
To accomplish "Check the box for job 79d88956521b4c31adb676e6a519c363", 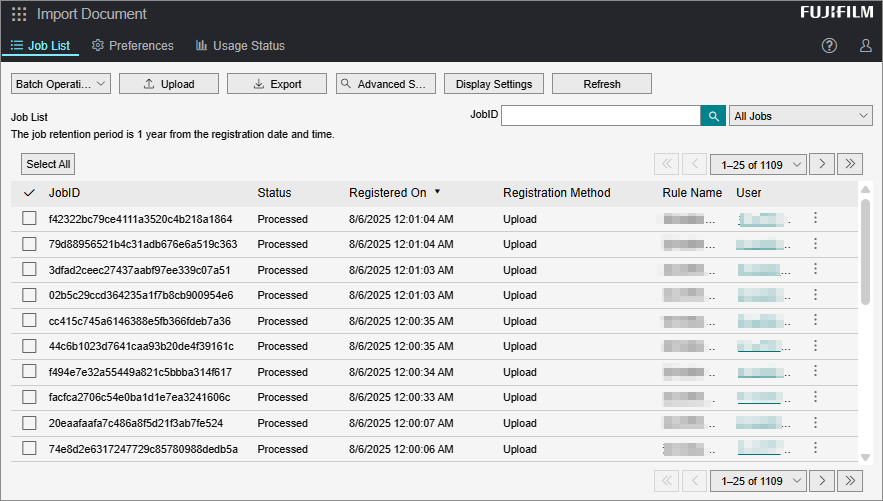I will click(x=29, y=244).
